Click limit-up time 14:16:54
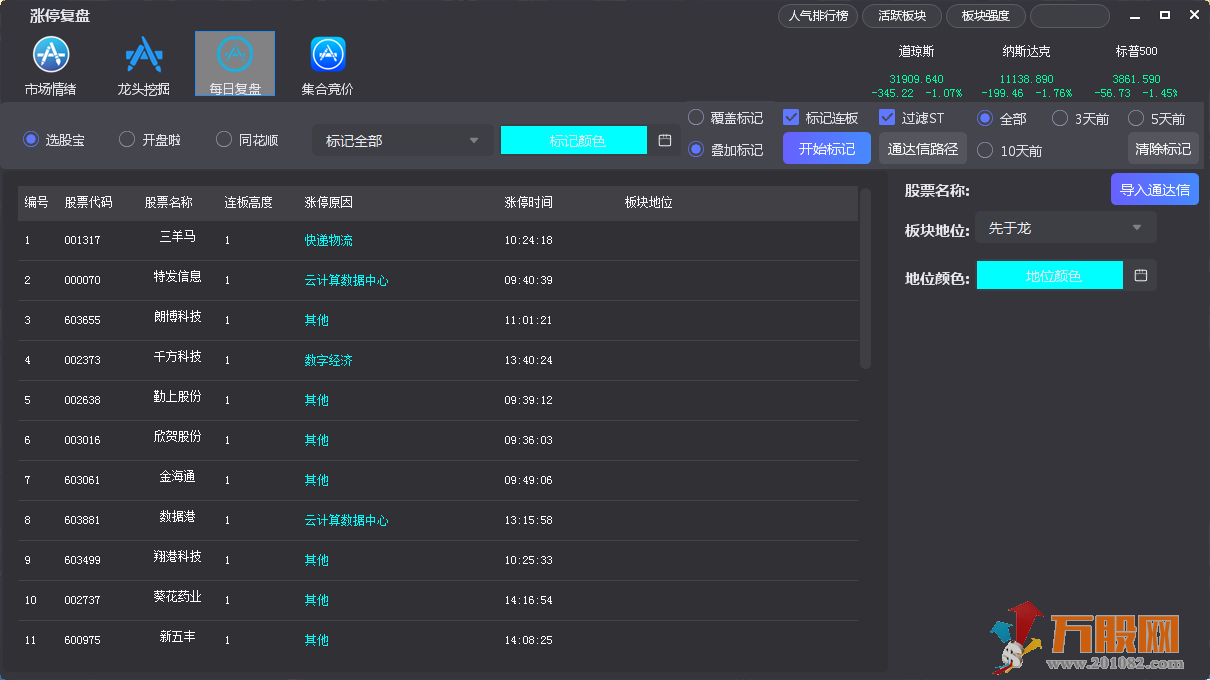1210x680 pixels. point(529,601)
